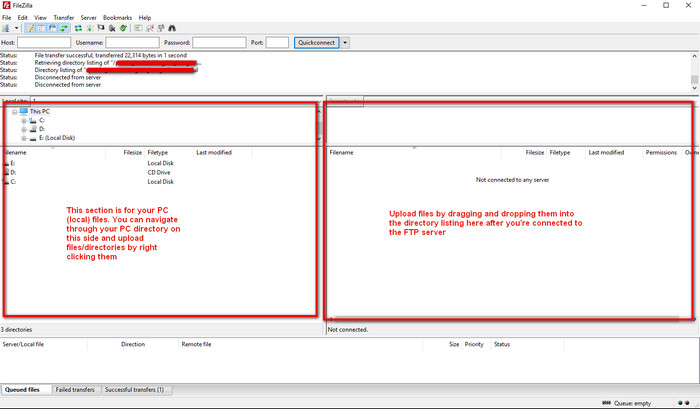Toggle the local directory tree display
The image size is (700, 409).
(x=41, y=28)
